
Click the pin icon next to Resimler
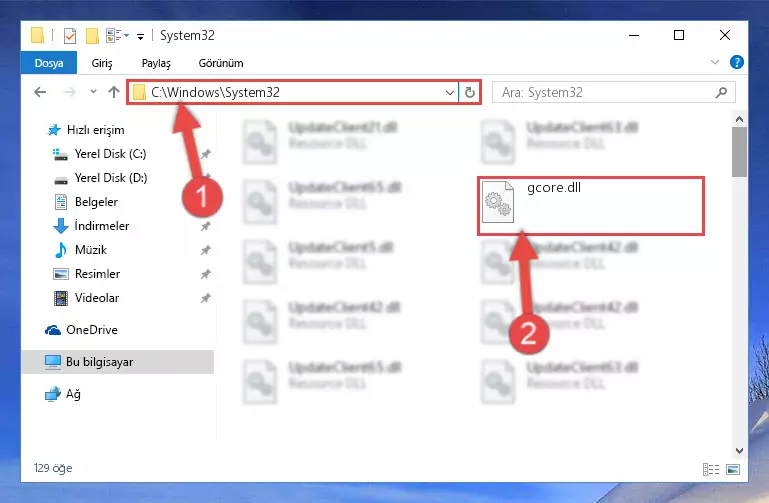(x=205, y=274)
